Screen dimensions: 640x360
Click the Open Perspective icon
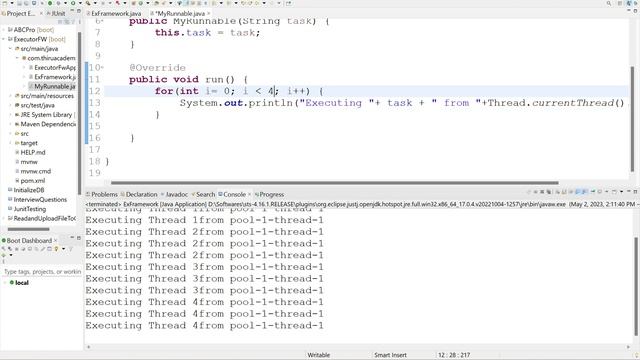[620, 3]
